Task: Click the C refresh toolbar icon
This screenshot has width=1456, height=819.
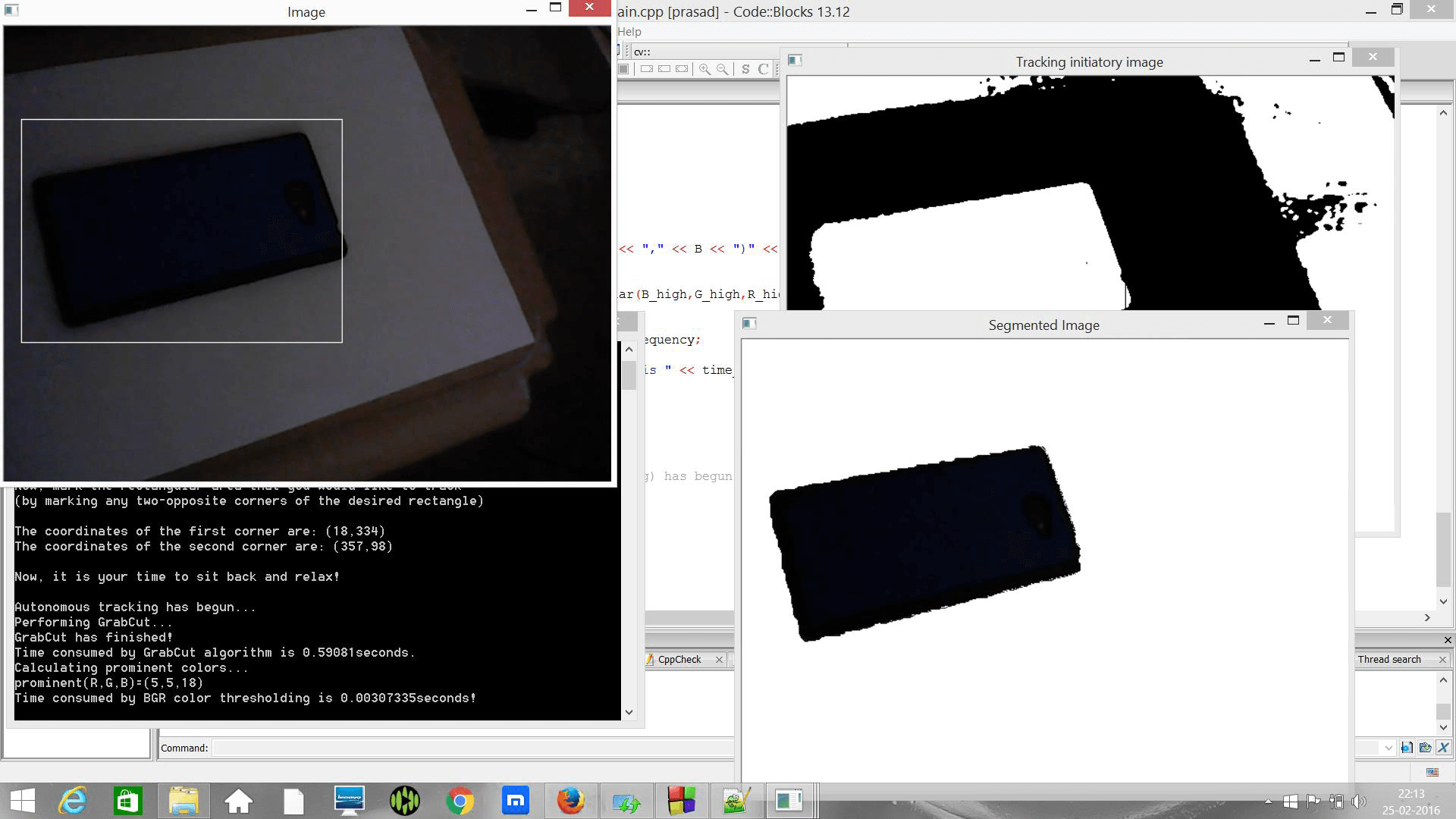Action: tap(763, 69)
